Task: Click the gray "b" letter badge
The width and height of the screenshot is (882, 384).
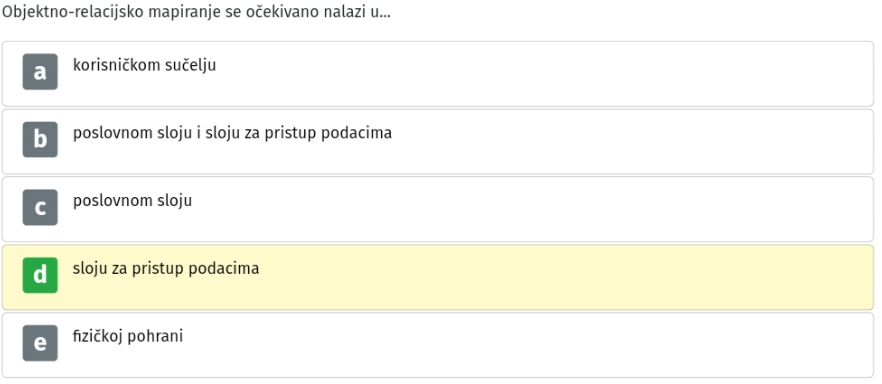Action: pyautogui.click(x=40, y=139)
